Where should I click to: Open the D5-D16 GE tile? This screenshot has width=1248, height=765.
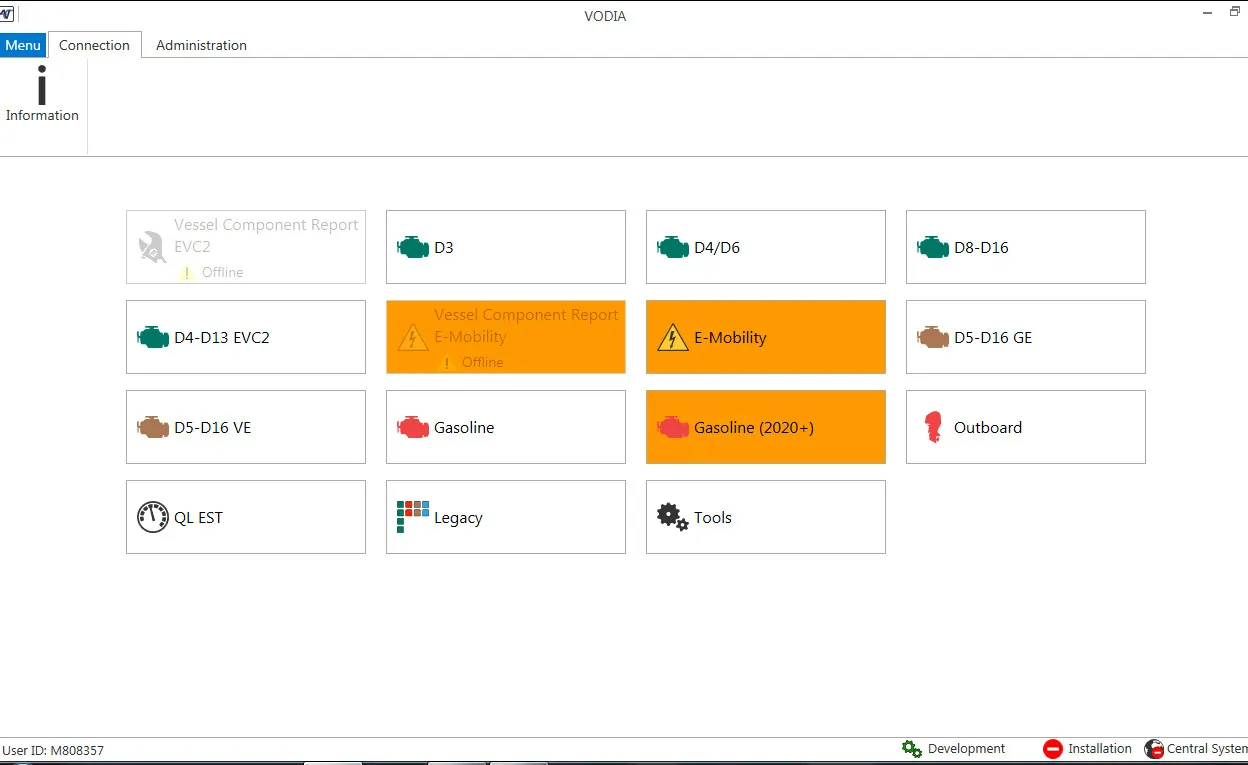(x=1026, y=337)
